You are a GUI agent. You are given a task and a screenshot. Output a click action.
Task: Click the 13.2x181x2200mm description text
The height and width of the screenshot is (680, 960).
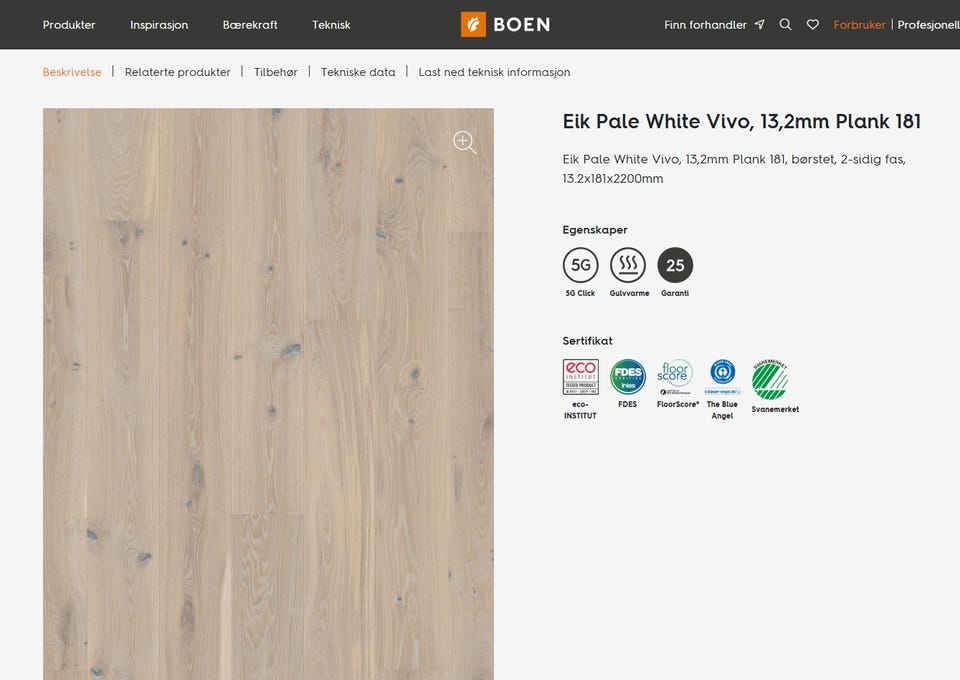[612, 179]
